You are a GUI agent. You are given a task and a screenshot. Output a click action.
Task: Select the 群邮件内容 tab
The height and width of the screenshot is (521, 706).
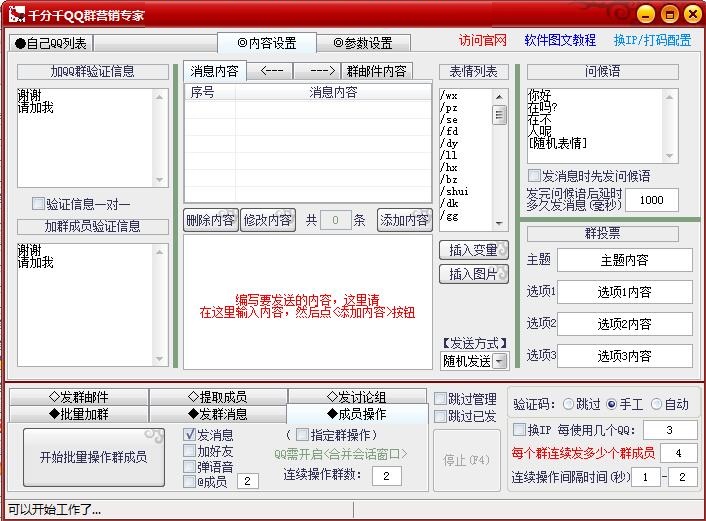click(x=377, y=71)
